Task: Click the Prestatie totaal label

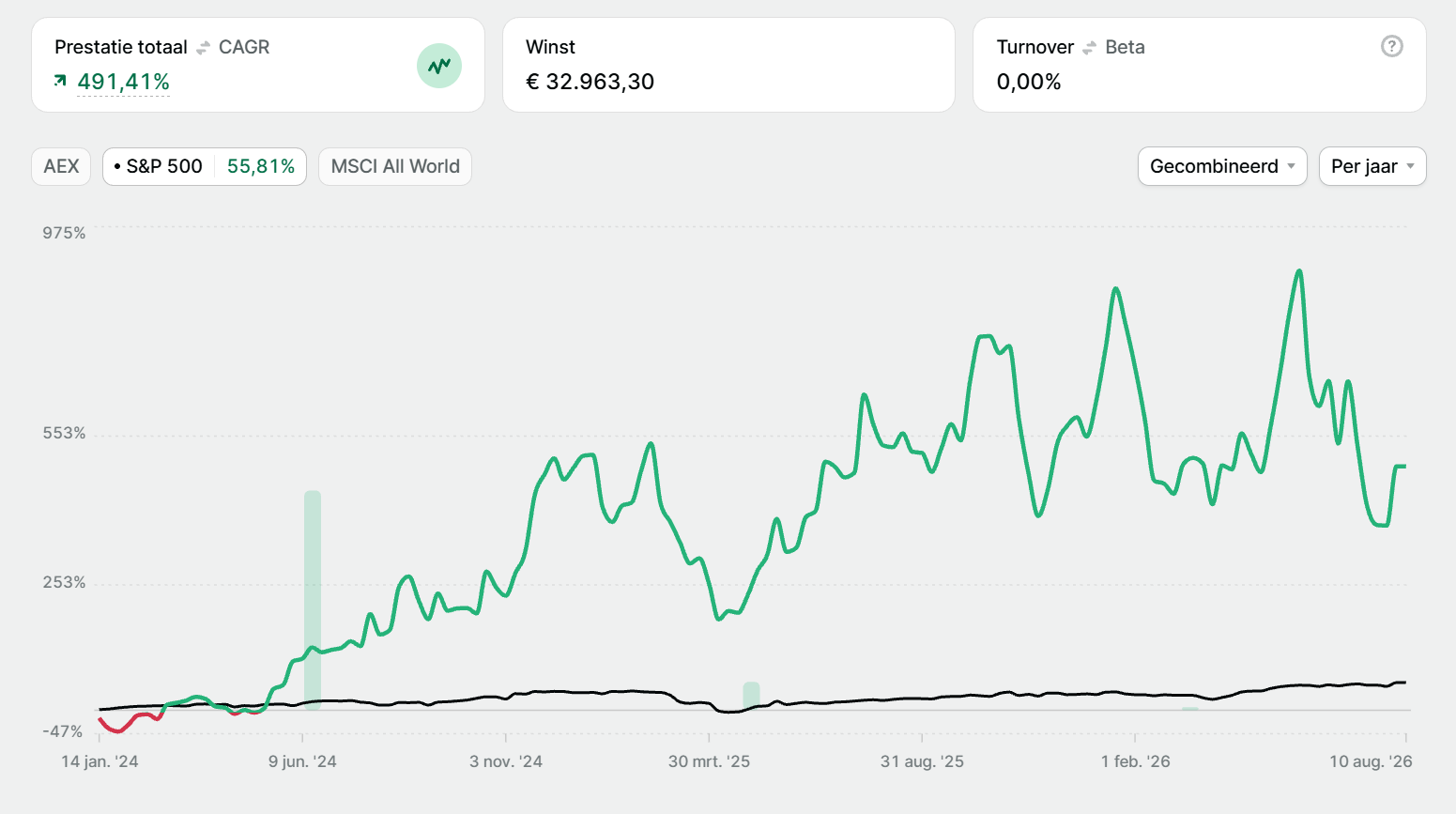Action: [121, 47]
